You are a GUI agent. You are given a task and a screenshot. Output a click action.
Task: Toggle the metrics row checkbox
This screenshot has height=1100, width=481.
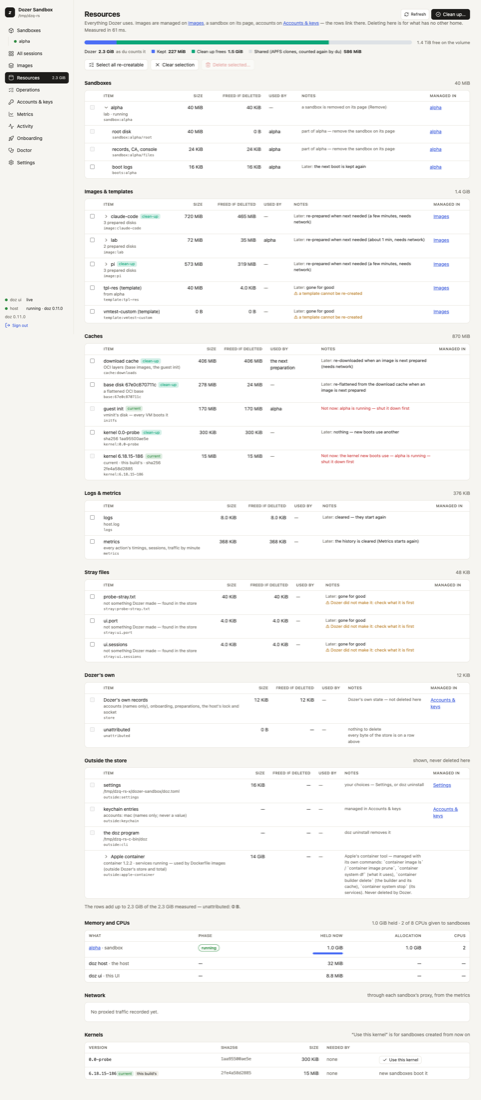[x=92, y=541]
